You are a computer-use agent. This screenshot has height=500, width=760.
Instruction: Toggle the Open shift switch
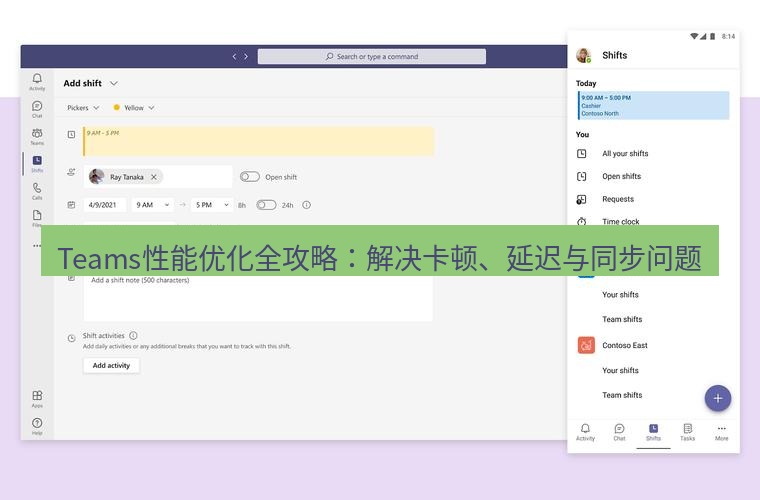(x=250, y=177)
